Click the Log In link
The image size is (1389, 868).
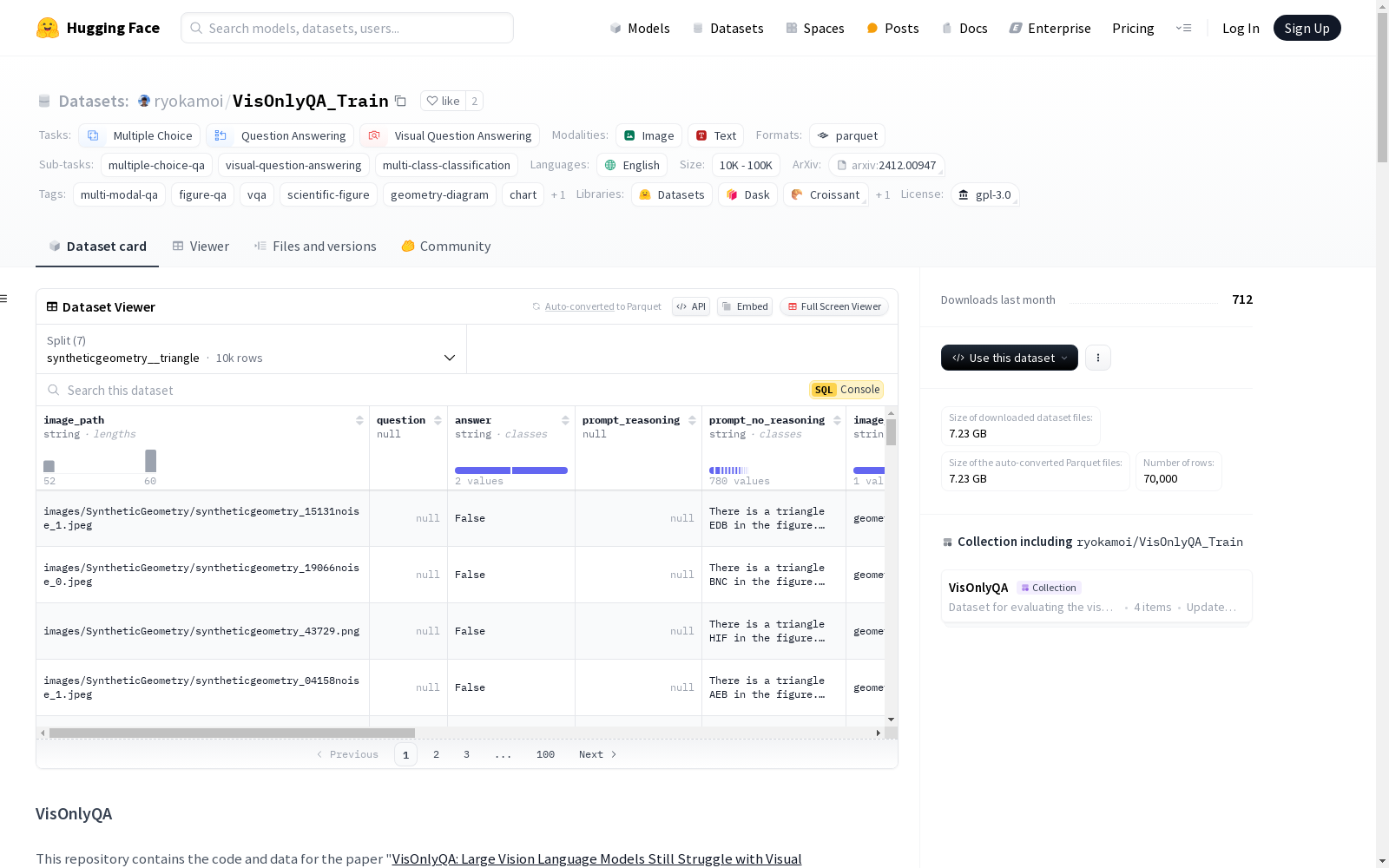(1241, 28)
